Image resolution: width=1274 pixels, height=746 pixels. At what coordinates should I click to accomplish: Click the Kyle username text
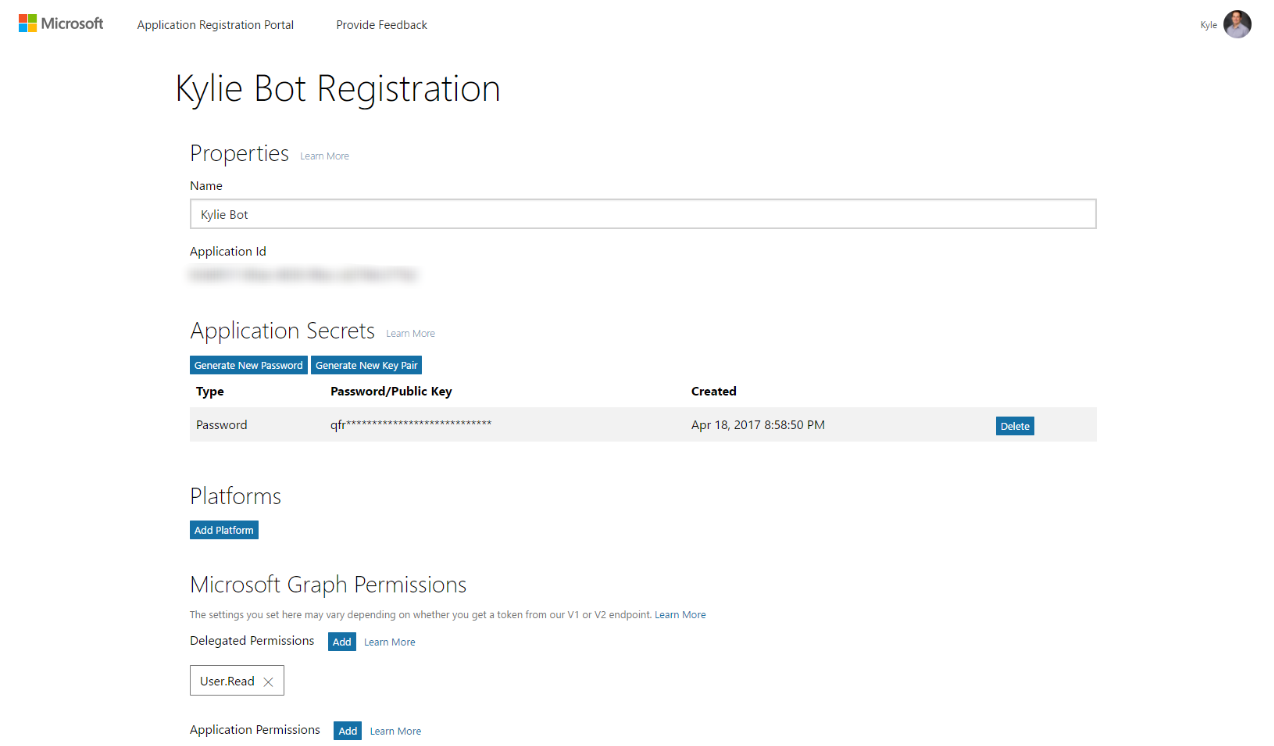1208,25
